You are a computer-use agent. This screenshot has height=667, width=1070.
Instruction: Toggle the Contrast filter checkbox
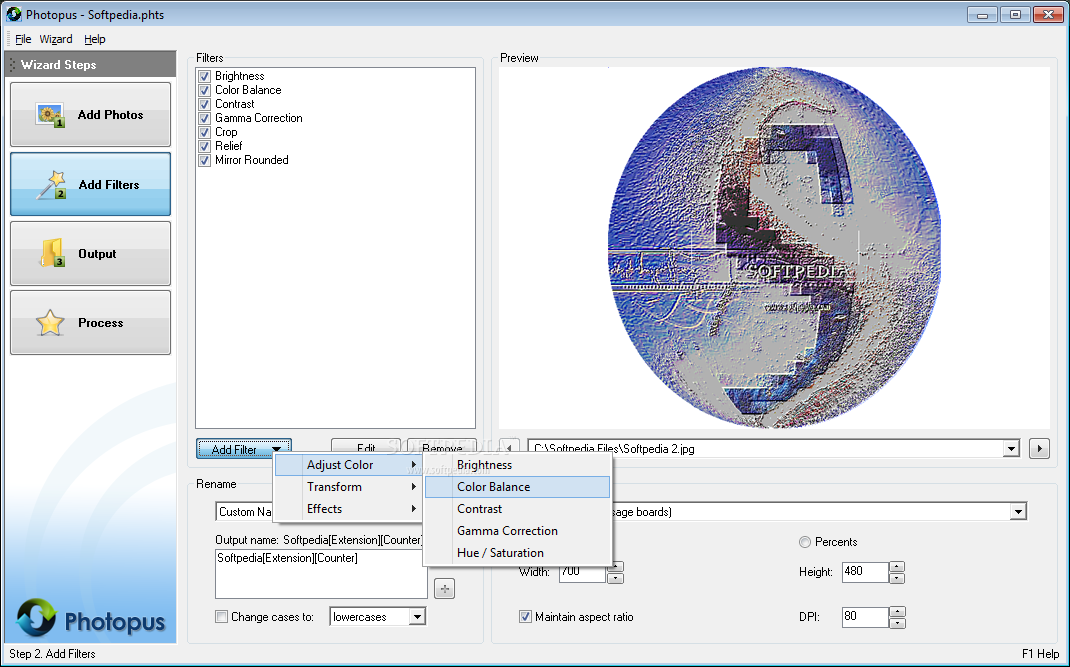204,104
